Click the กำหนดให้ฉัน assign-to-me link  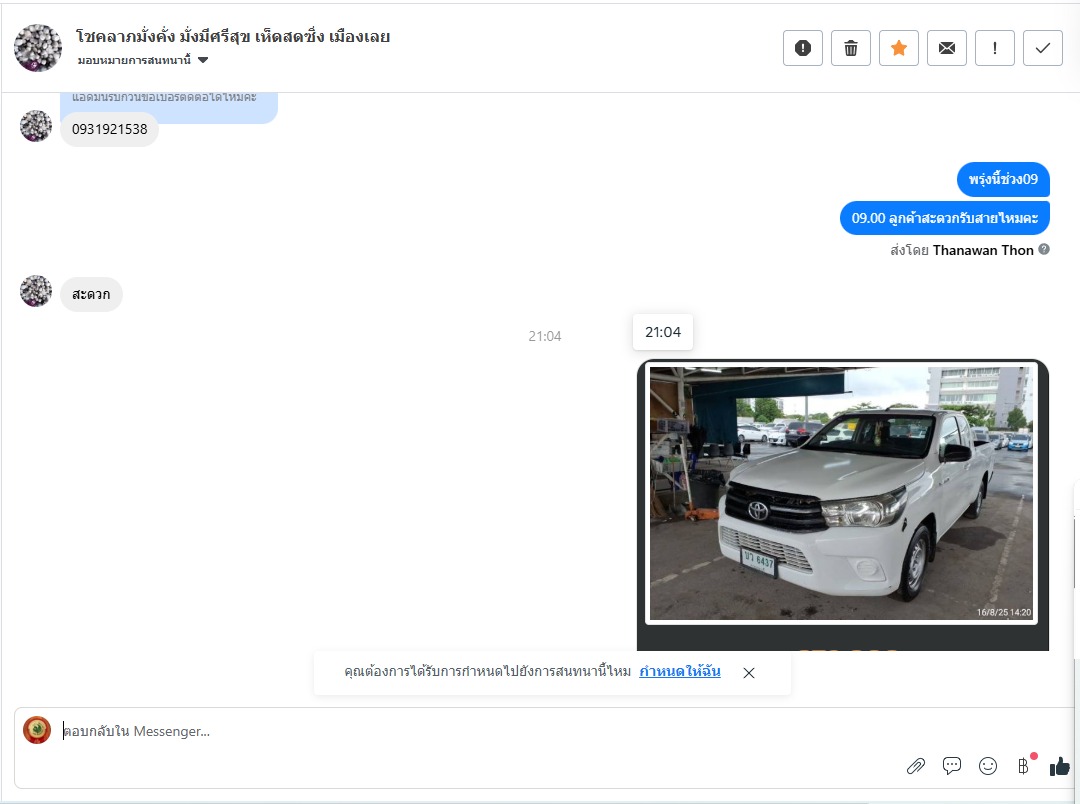click(680, 671)
